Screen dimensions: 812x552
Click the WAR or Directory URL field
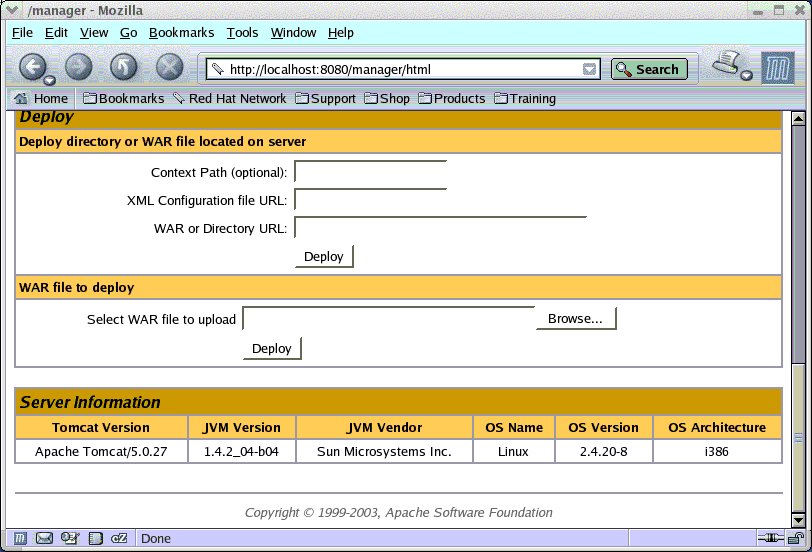pos(440,227)
